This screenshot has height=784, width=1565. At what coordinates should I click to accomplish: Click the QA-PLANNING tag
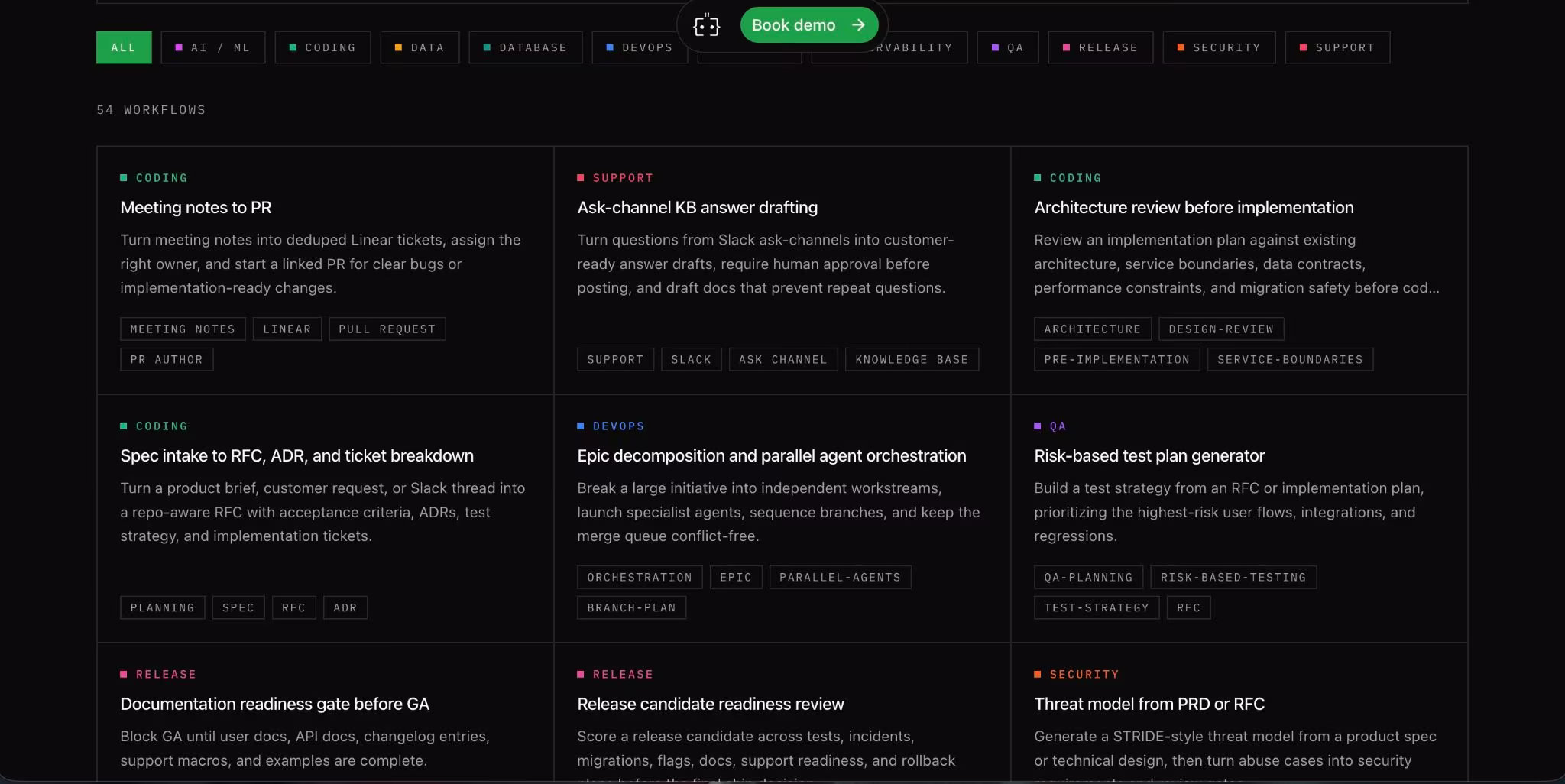(x=1089, y=578)
